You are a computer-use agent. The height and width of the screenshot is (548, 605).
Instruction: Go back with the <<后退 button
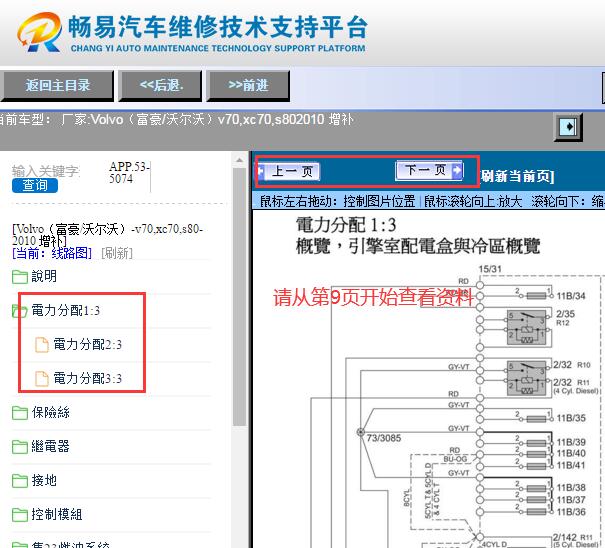pyautogui.click(x=161, y=86)
